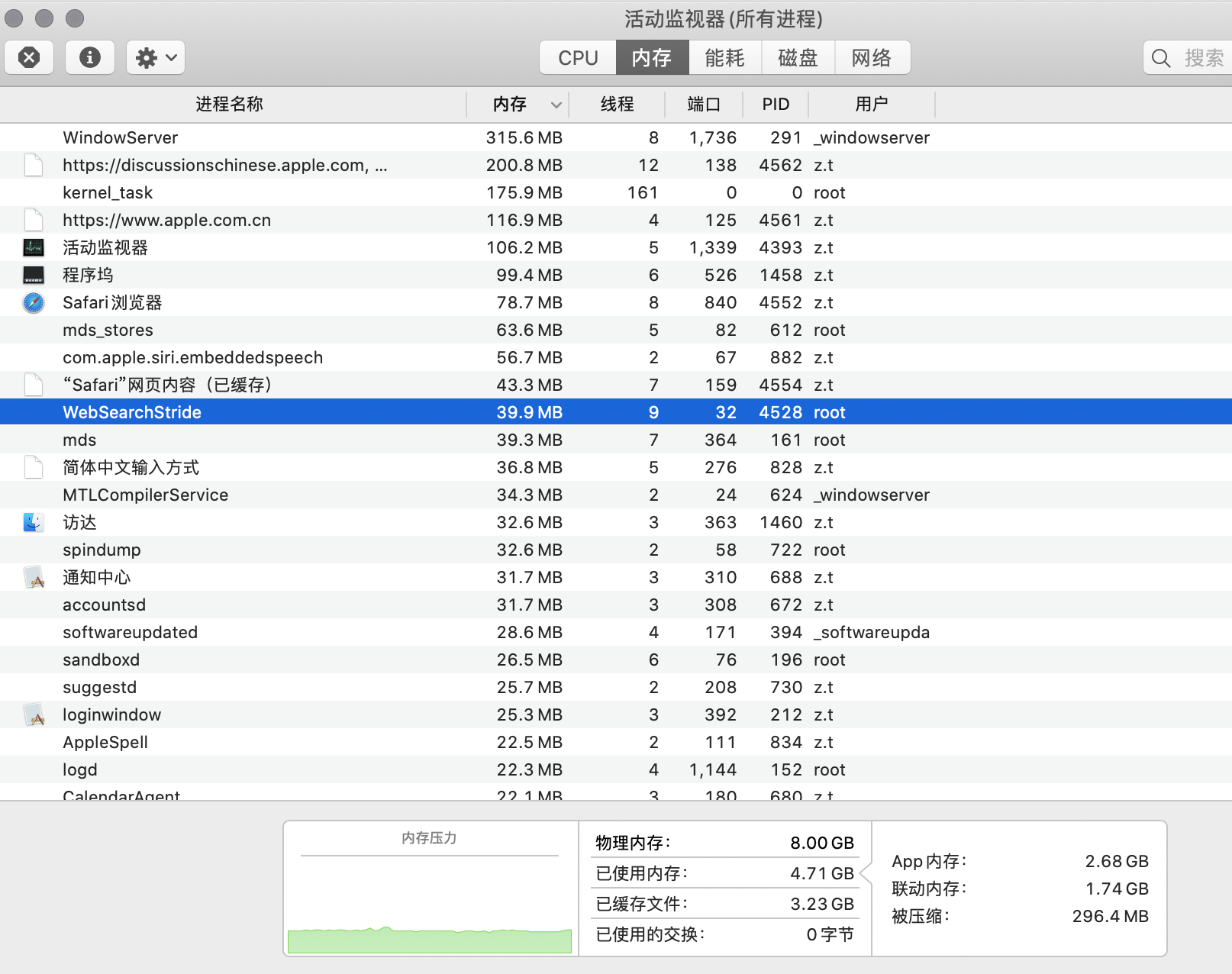This screenshot has width=1232, height=974.
Task: Click the Notification Center (通知中心) icon
Action: tap(34, 578)
